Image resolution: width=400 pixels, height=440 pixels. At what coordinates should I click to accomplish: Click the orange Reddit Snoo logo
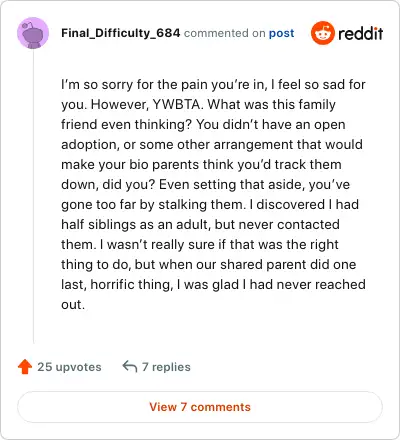pyautogui.click(x=322, y=33)
